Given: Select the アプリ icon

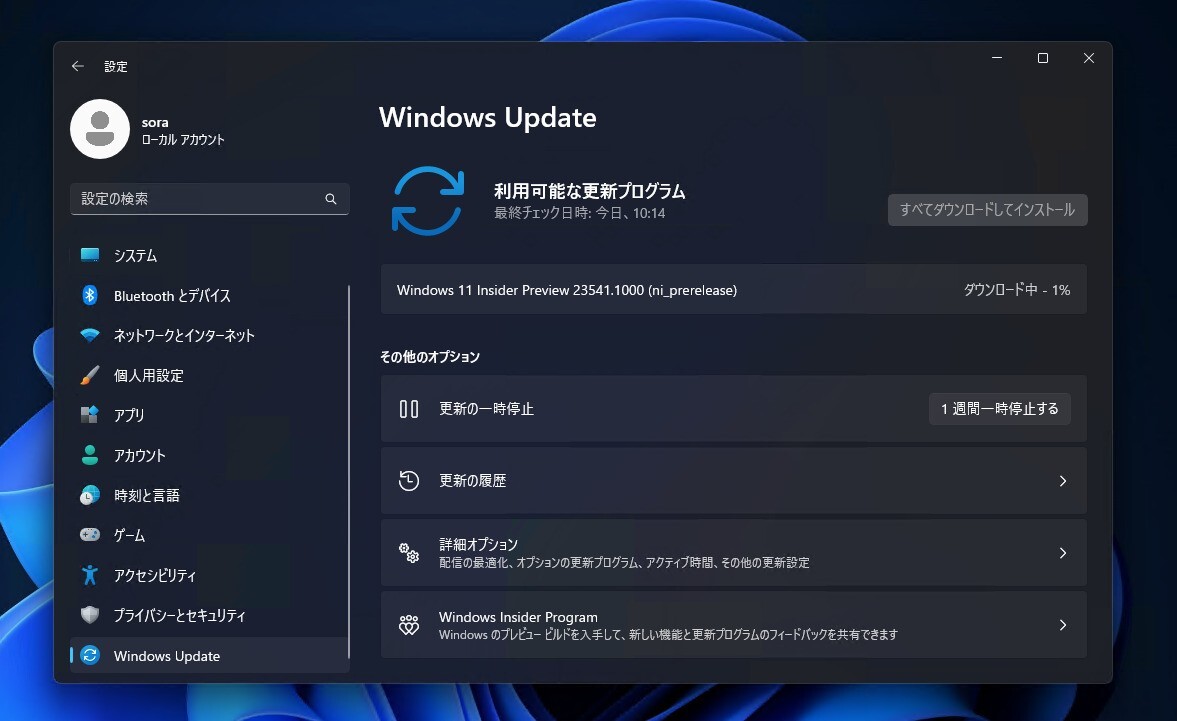Looking at the screenshot, I should pos(88,415).
